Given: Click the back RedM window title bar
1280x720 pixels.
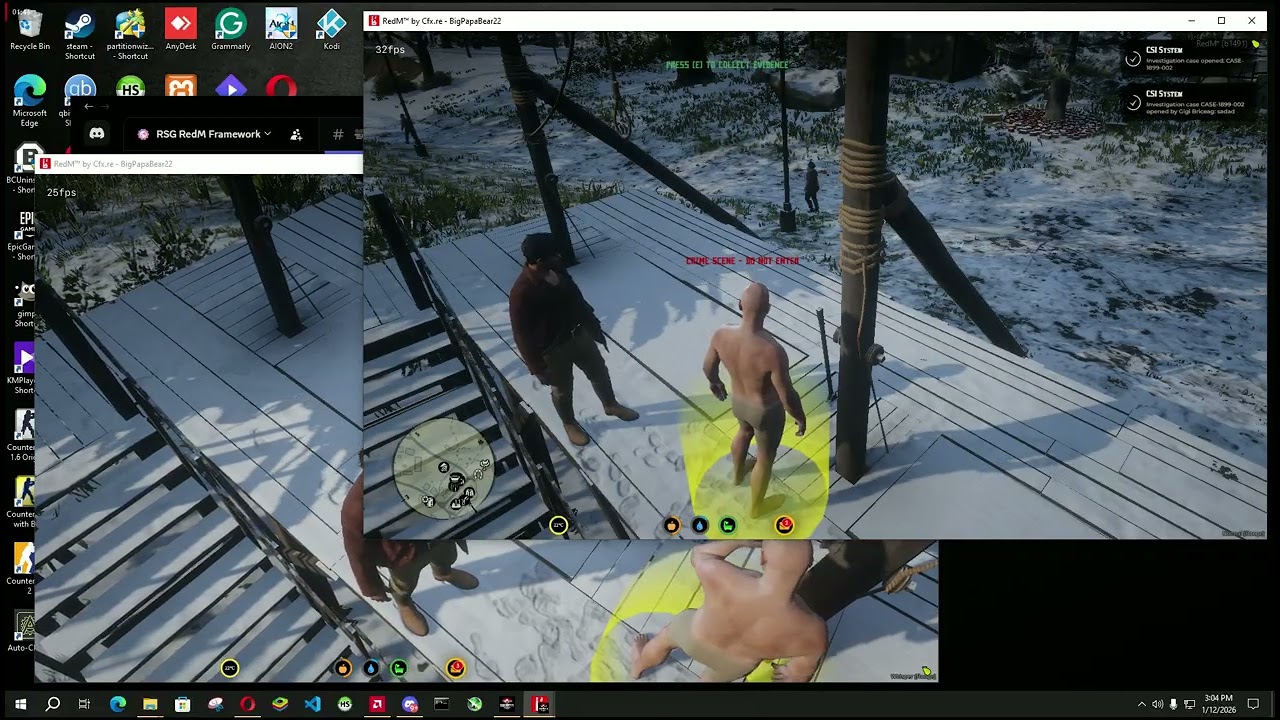Looking at the screenshot, I should coord(198,164).
